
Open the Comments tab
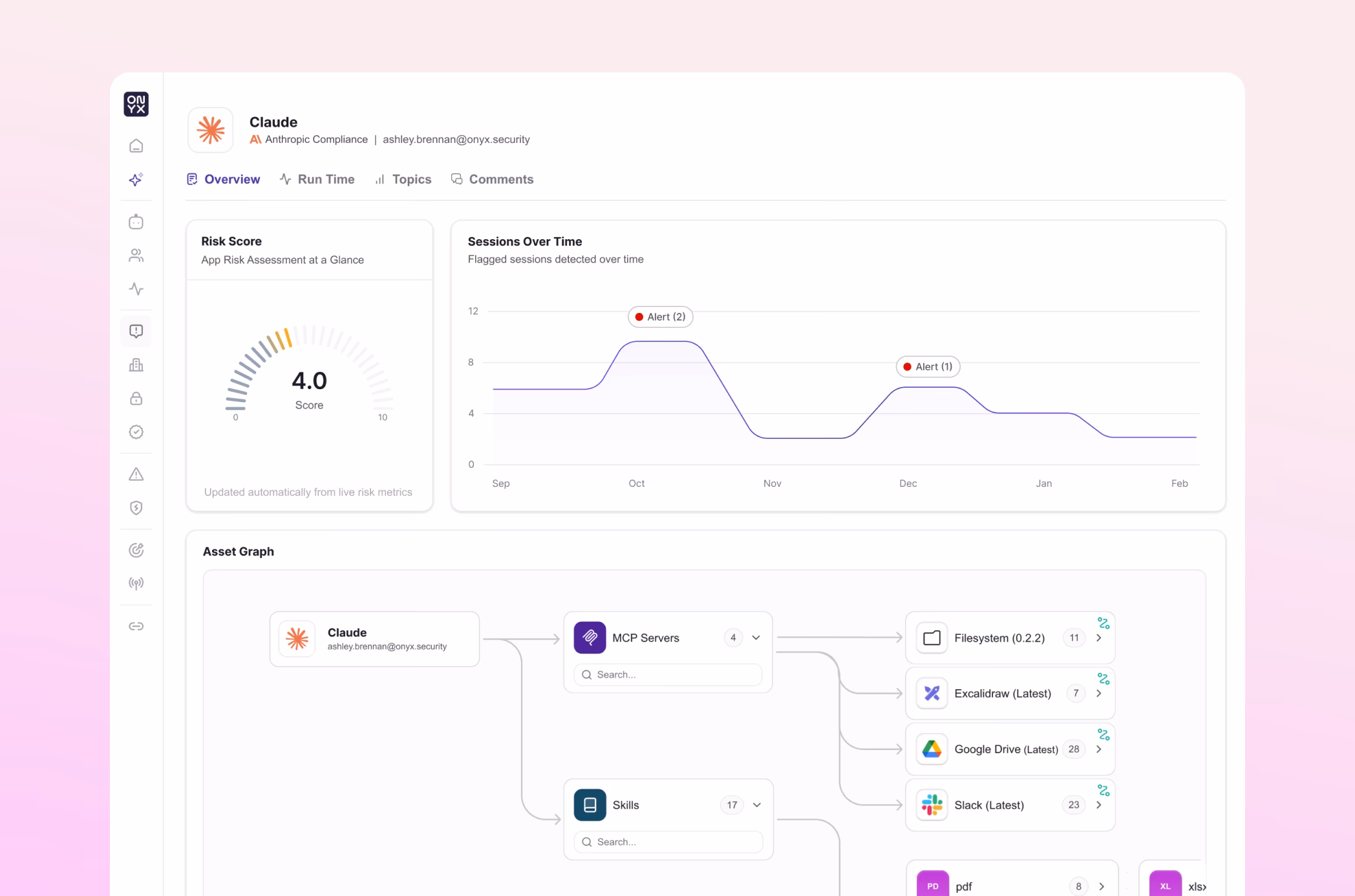pos(493,179)
